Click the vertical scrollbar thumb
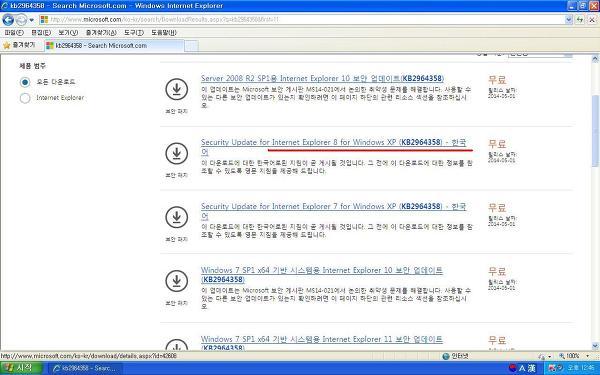The width and height of the screenshot is (600, 375). (x=595, y=131)
